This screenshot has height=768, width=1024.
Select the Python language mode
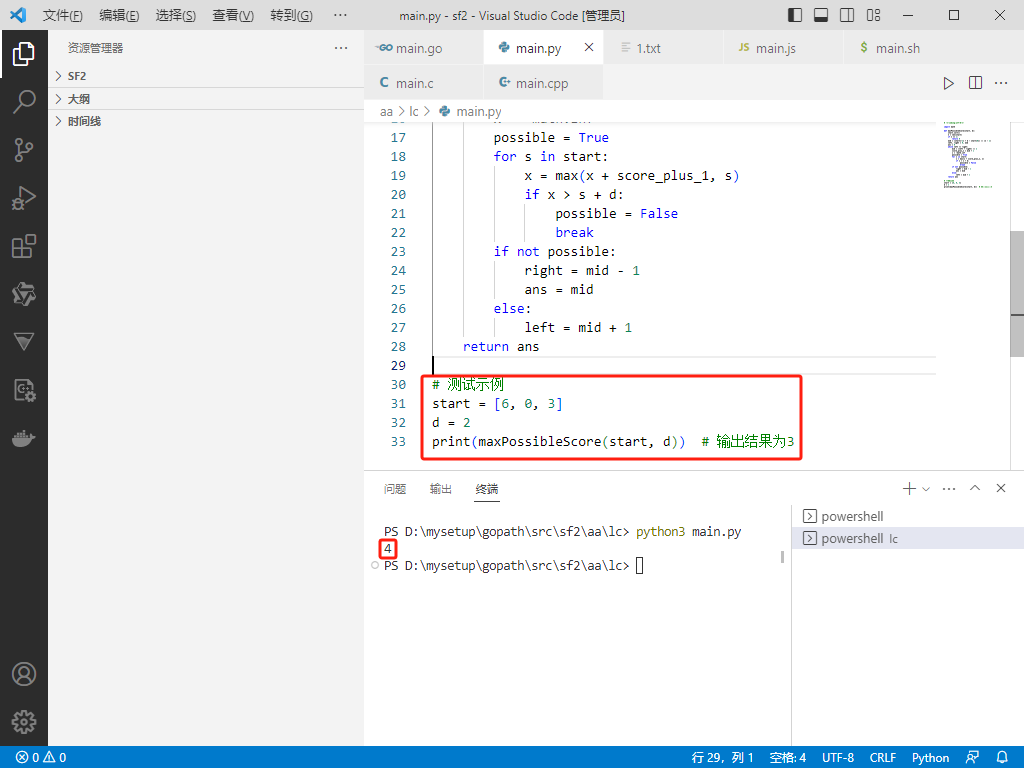(930, 757)
